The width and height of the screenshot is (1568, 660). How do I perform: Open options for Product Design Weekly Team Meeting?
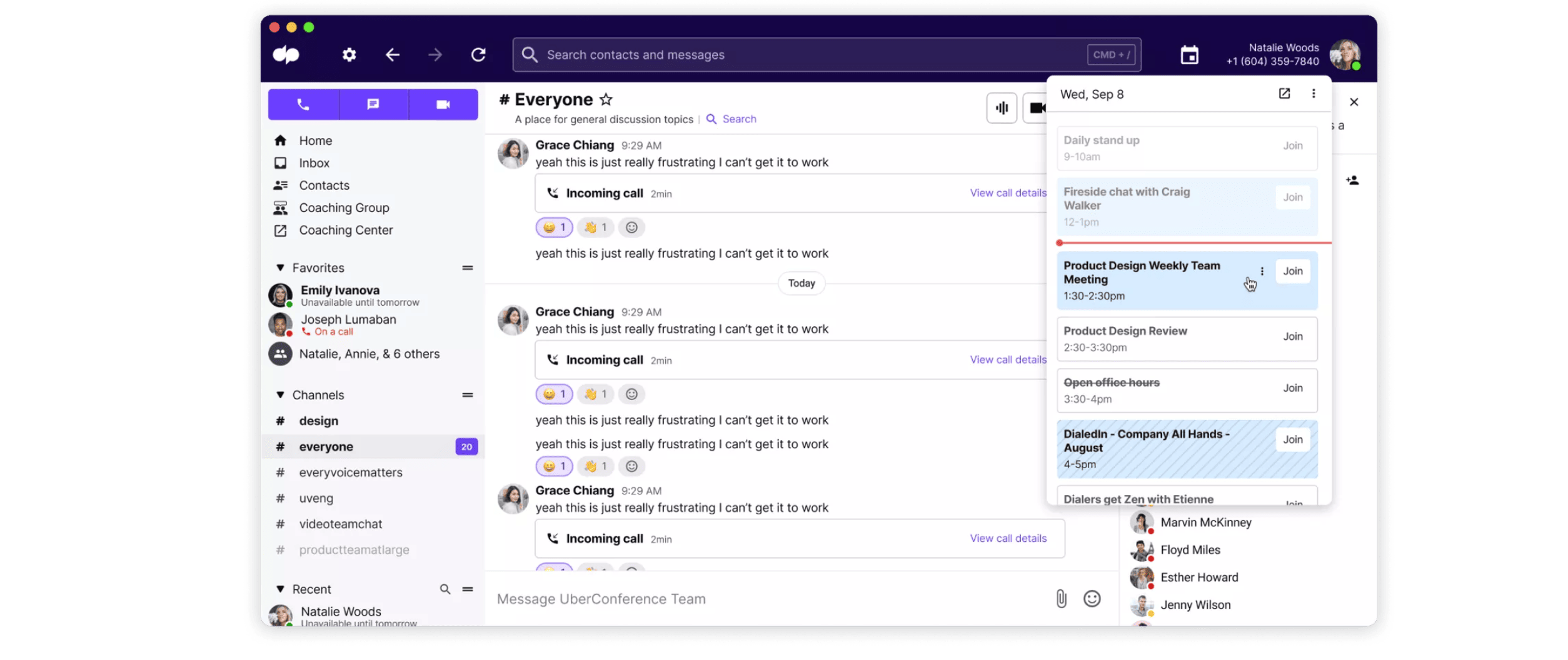coord(1262,271)
